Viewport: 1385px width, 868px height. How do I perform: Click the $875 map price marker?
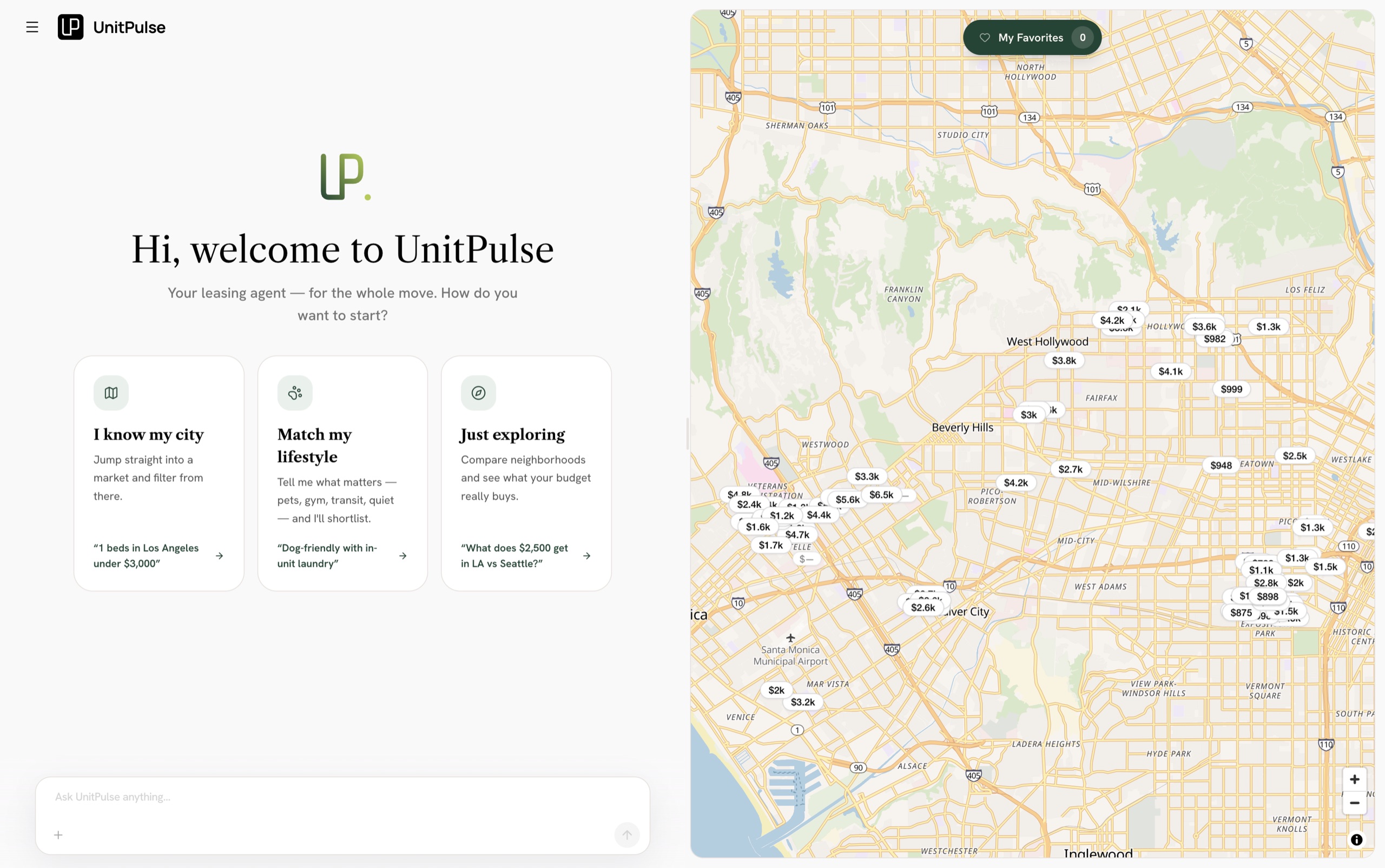click(x=1241, y=613)
